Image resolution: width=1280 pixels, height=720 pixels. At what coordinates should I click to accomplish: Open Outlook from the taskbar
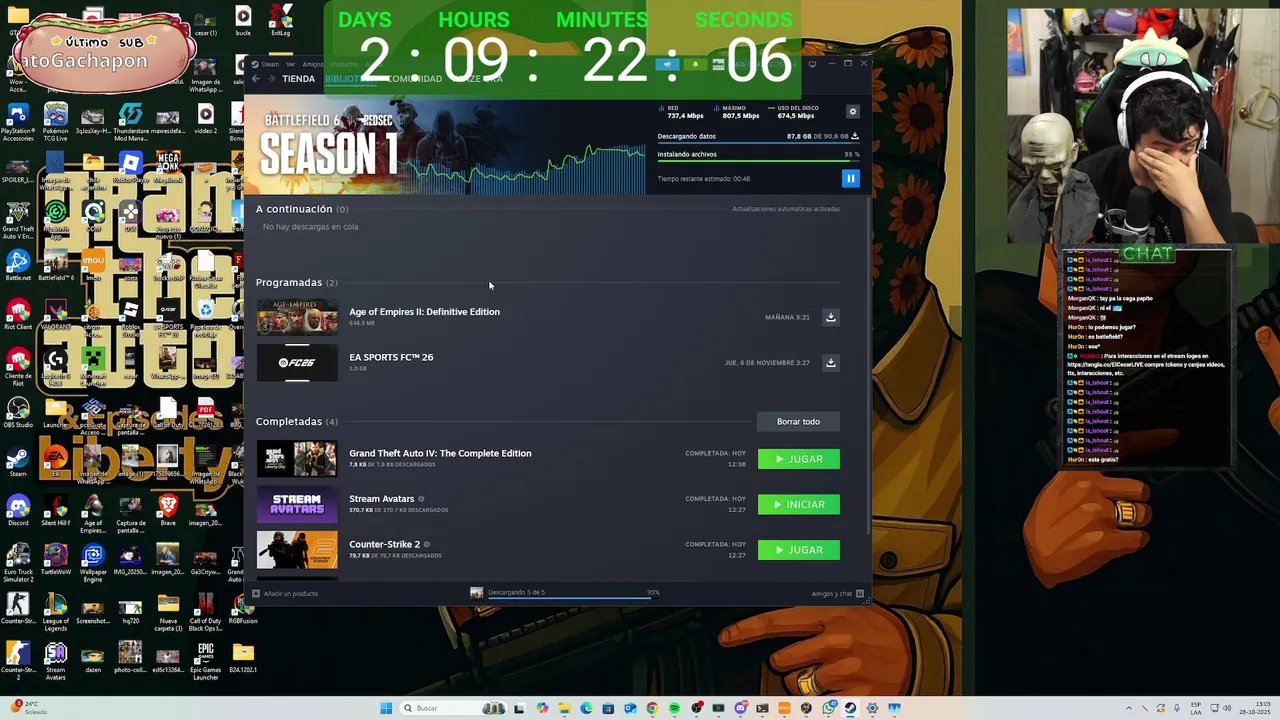(630, 708)
